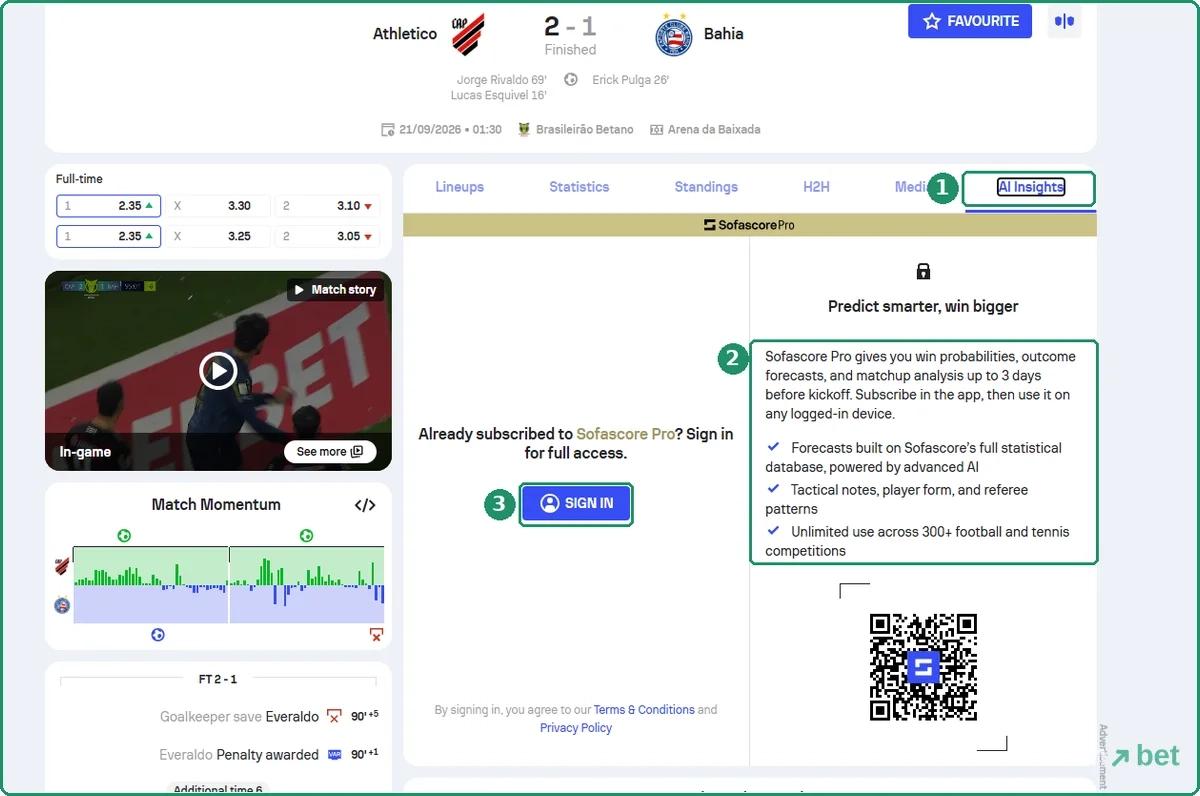Switch to the Standings tab

(706, 187)
